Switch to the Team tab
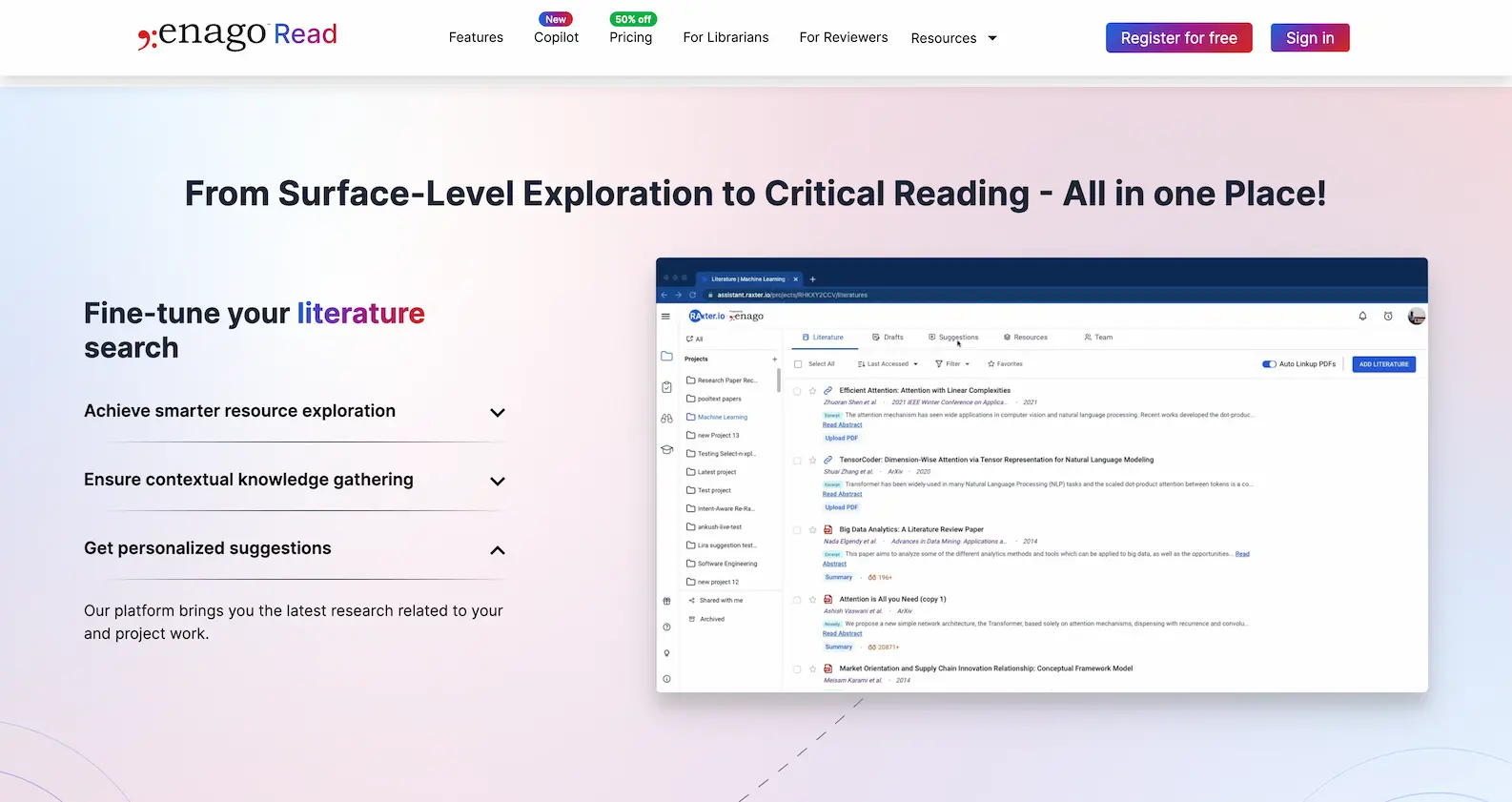This screenshot has width=1512, height=802. pos(1098,338)
